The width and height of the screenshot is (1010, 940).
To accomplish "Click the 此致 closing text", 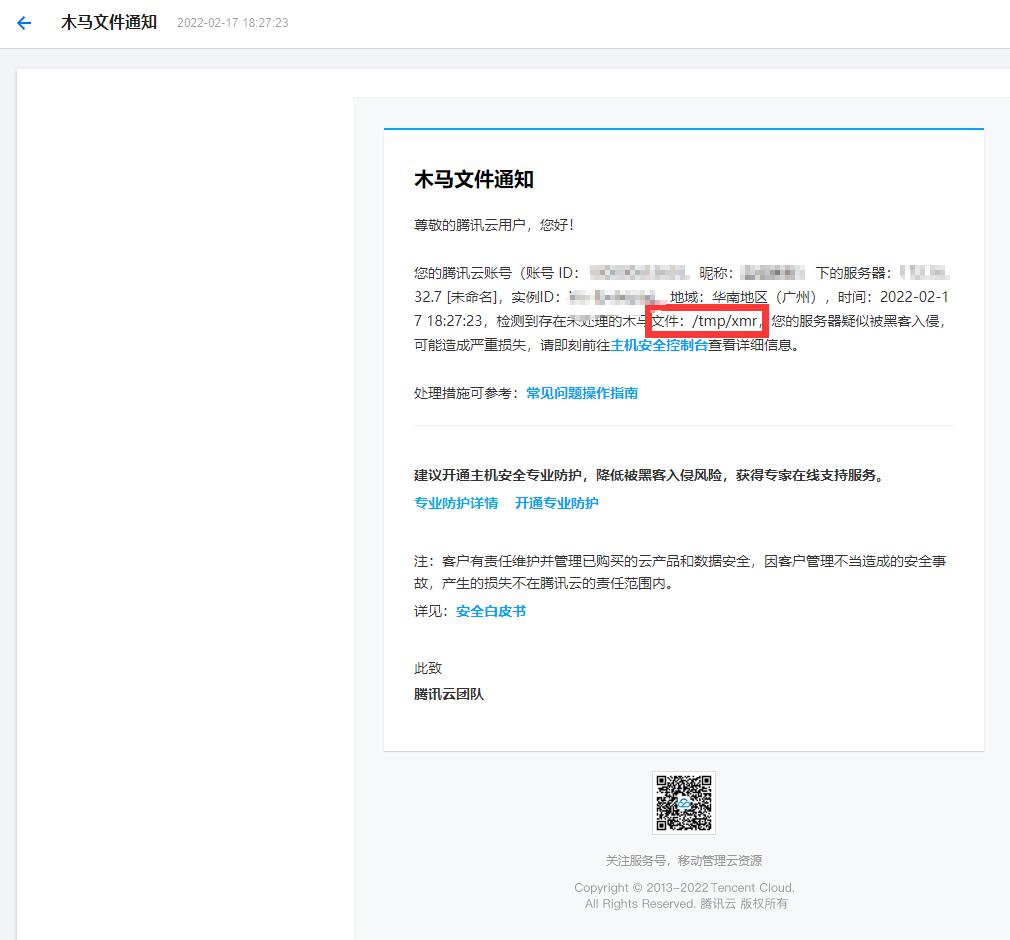I will tap(428, 668).
